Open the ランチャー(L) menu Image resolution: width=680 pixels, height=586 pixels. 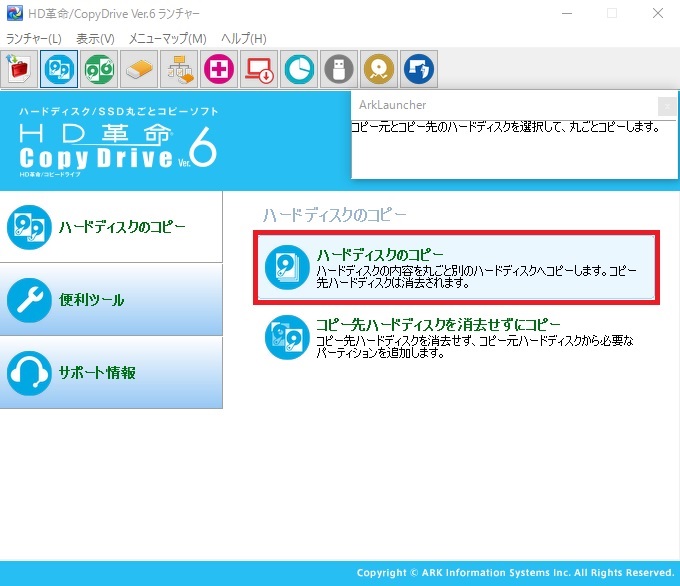[x=34, y=39]
